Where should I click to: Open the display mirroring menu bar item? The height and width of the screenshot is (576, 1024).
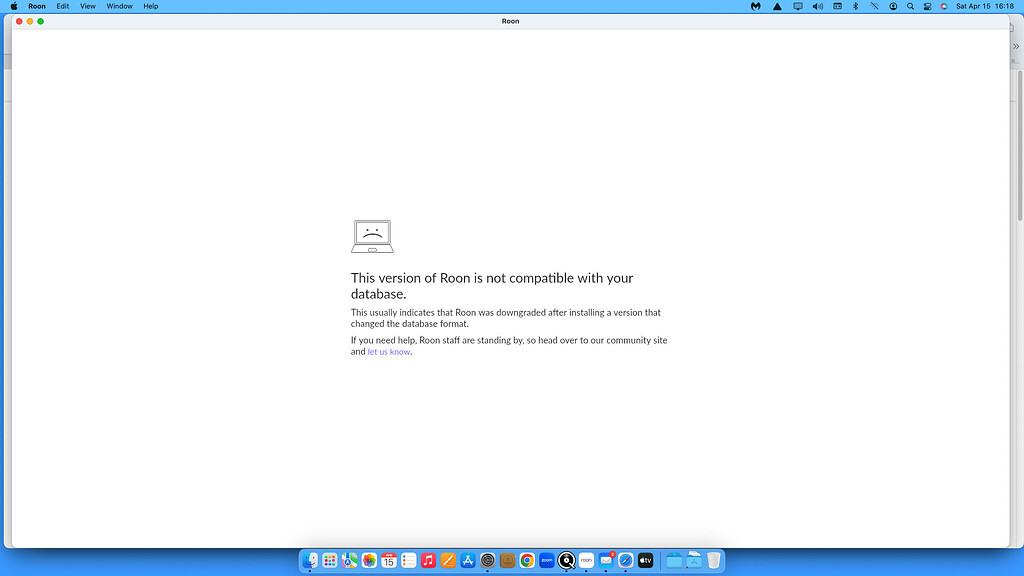(798, 6)
